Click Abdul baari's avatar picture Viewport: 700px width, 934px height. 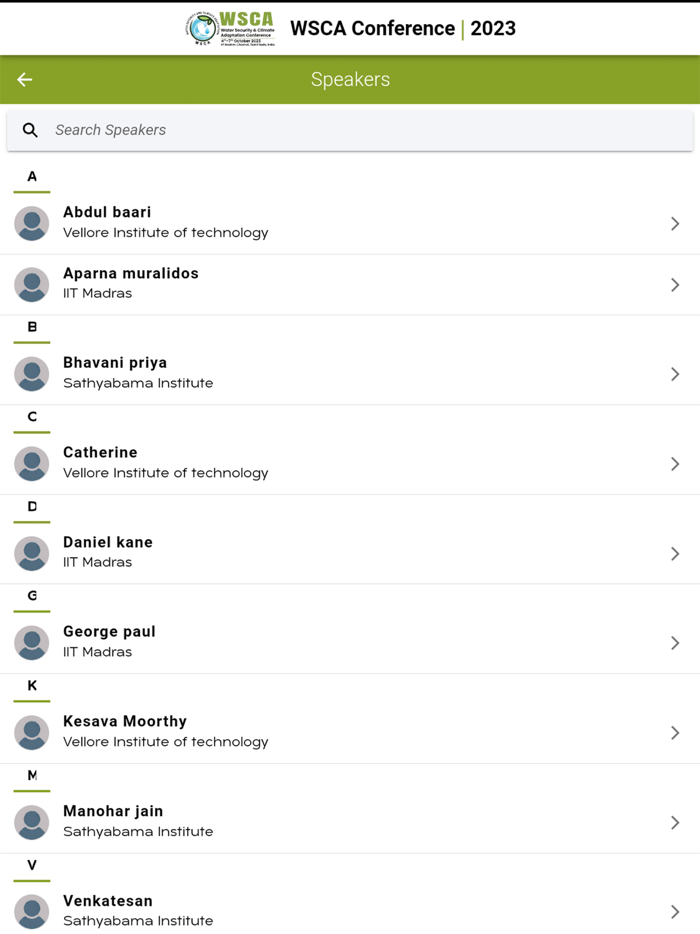tap(31, 223)
